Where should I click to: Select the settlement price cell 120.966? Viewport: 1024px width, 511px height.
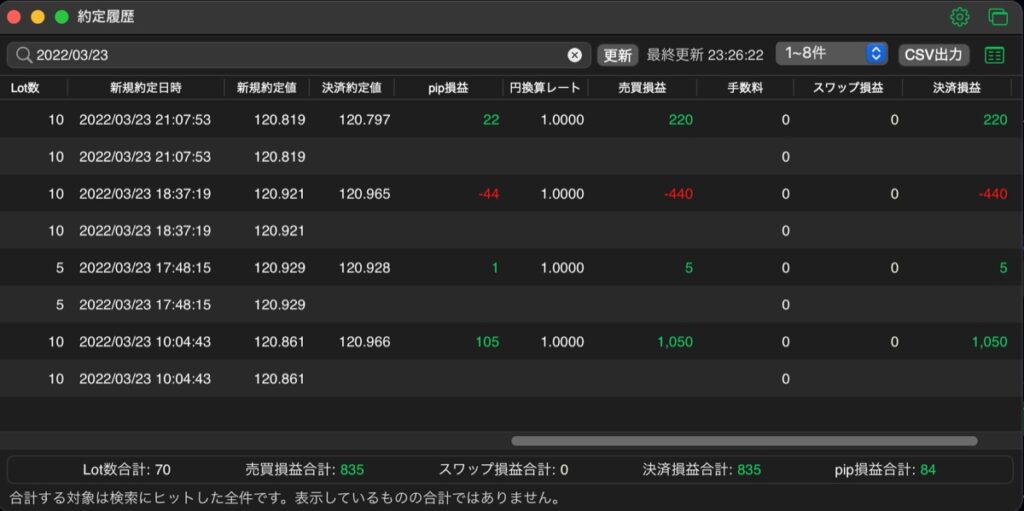pyautogui.click(x=364, y=342)
